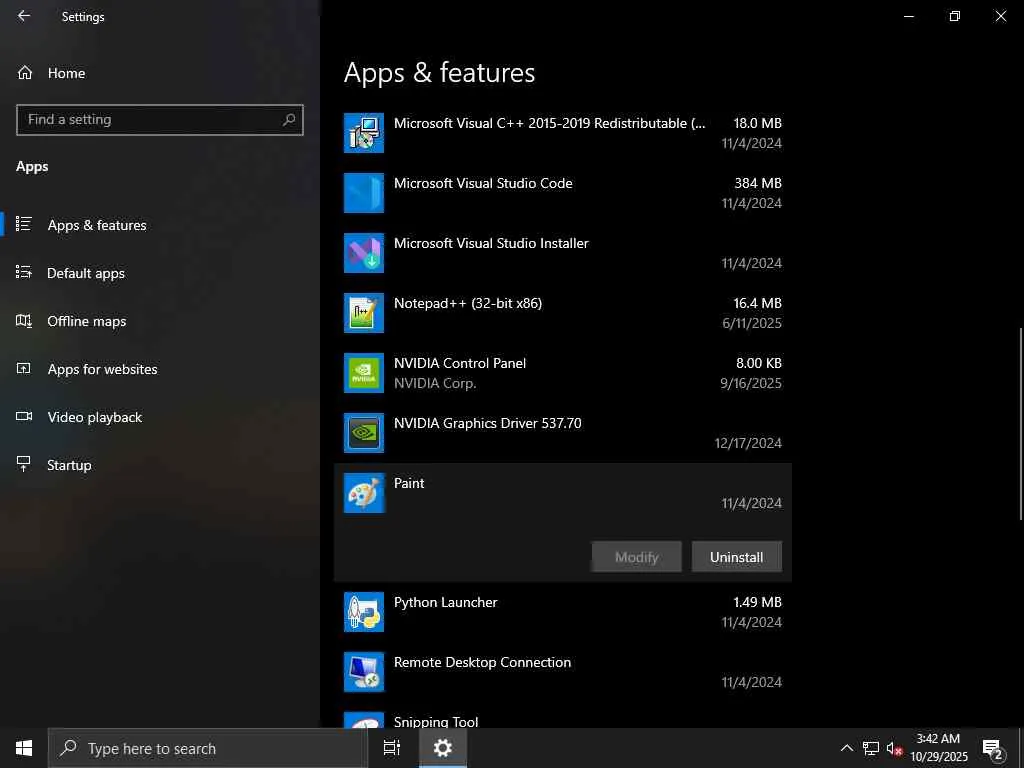Viewport: 1024px width, 768px height.
Task: Open Apps for websites page
Action: 160,369
